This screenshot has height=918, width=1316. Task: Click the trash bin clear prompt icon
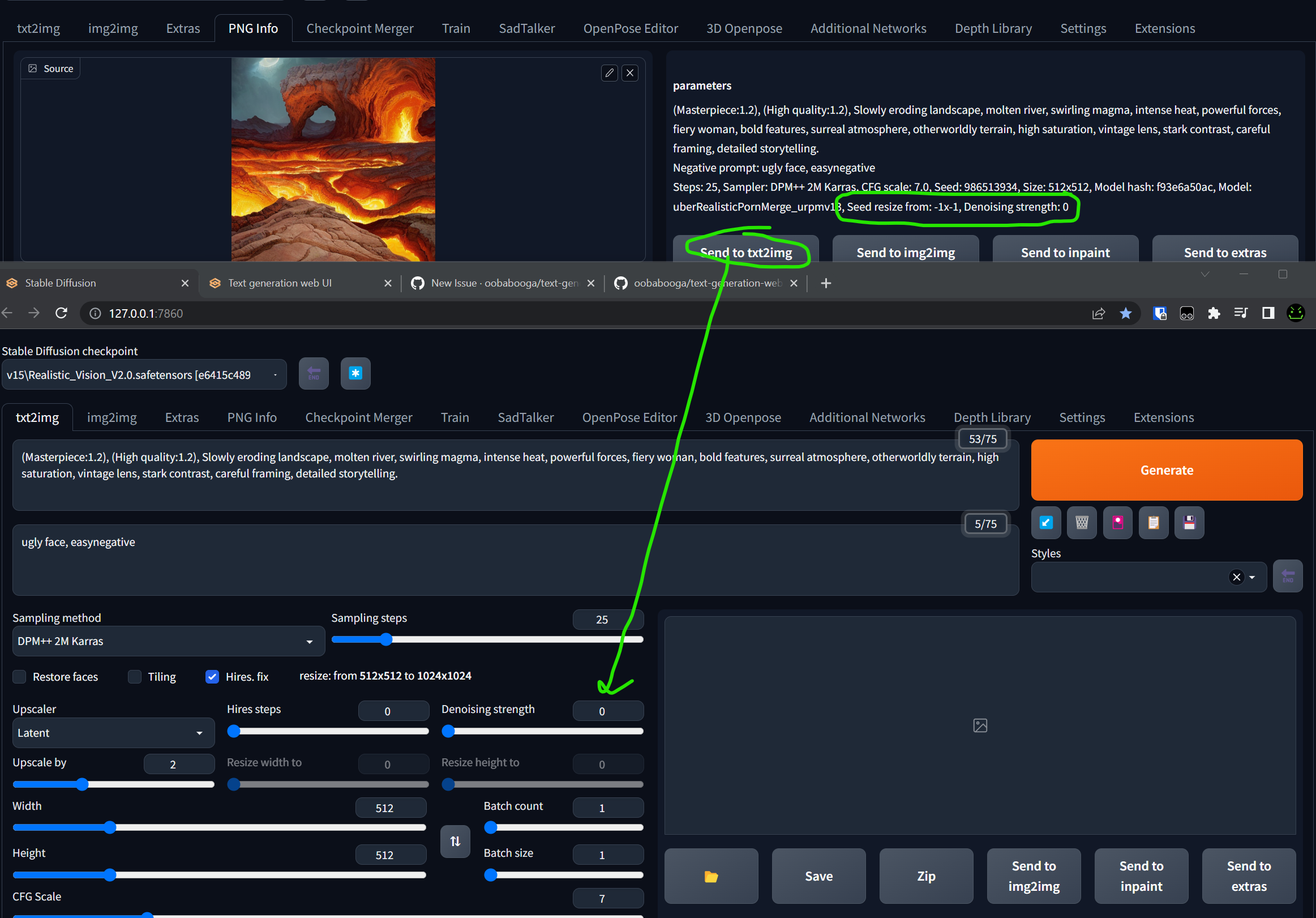pos(1082,522)
